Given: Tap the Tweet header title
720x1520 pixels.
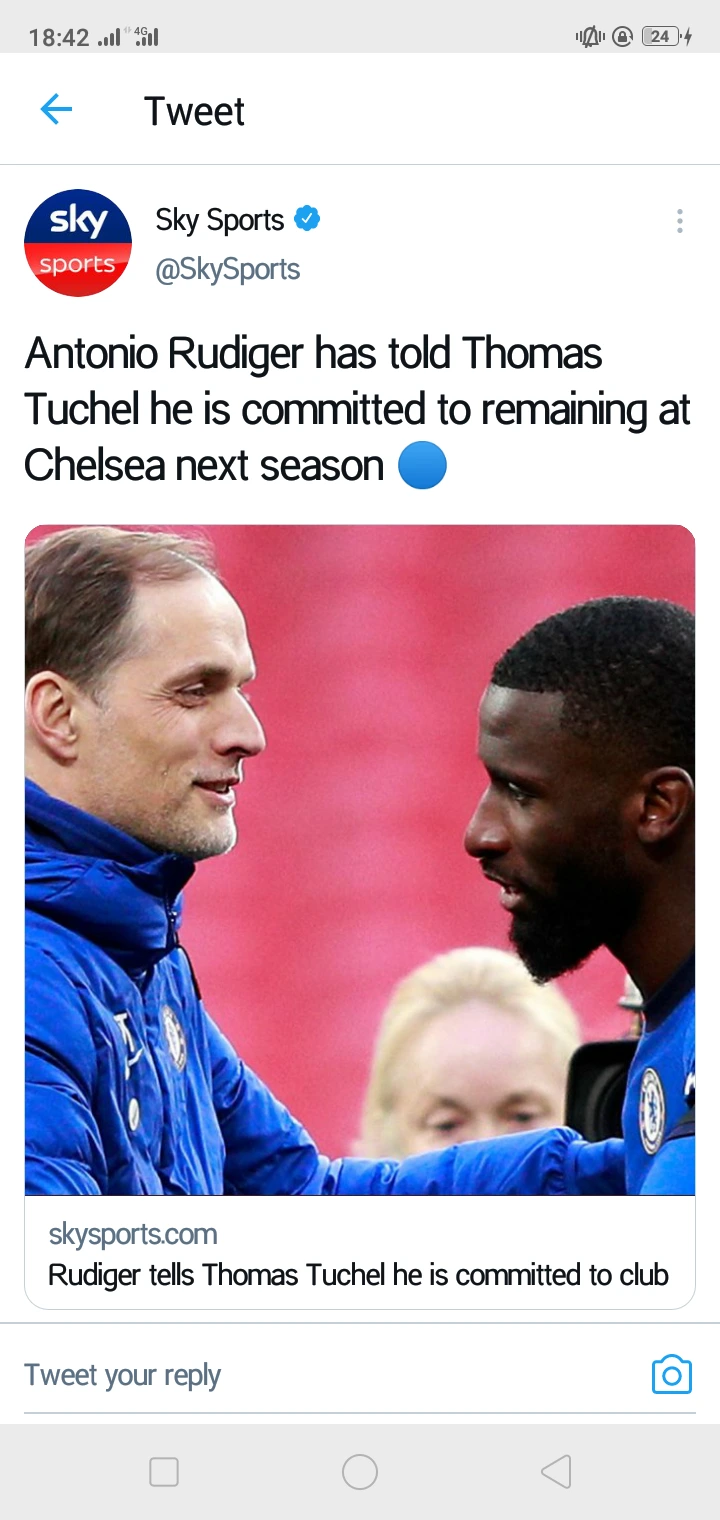Looking at the screenshot, I should tap(194, 111).
